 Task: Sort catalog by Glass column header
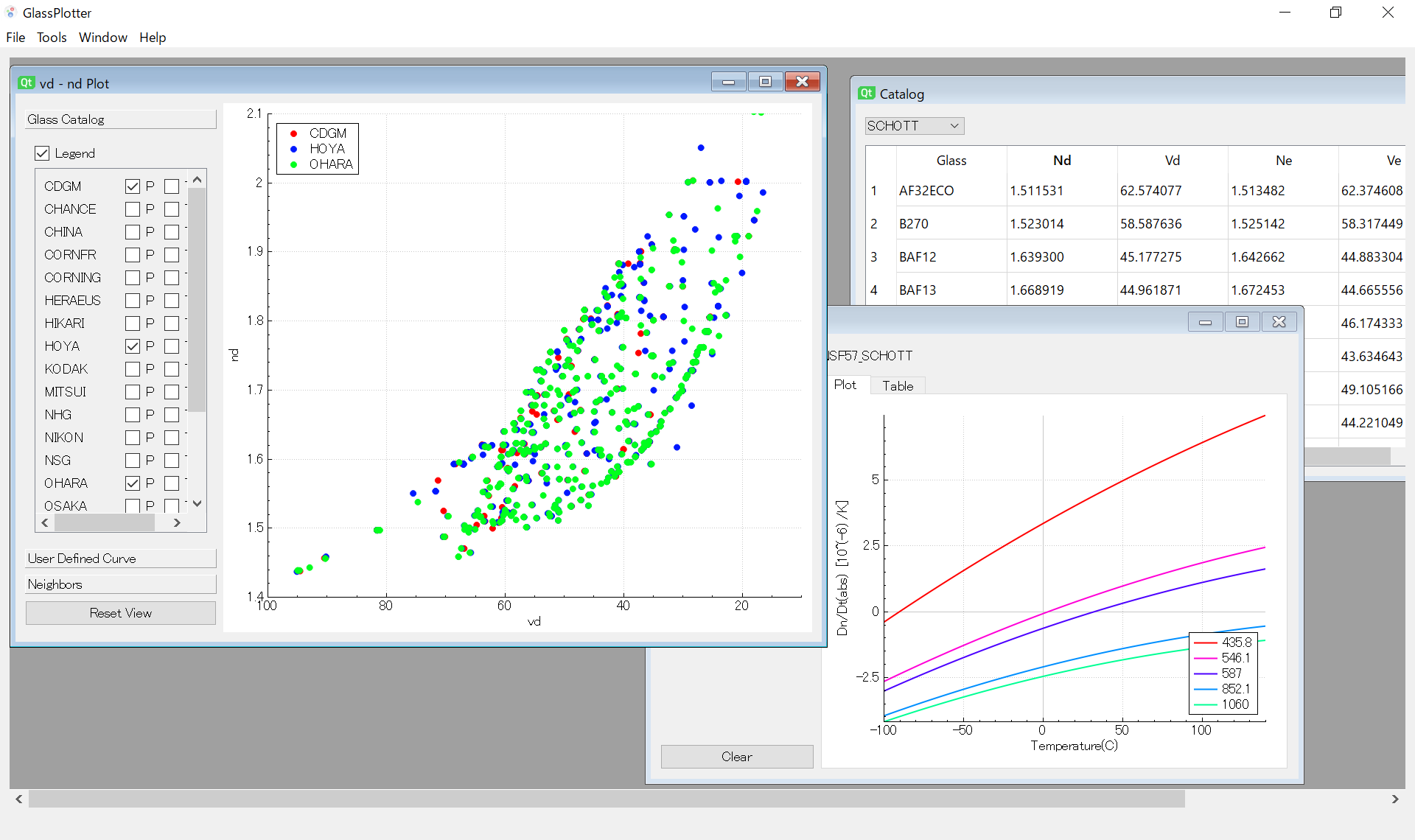[951, 161]
